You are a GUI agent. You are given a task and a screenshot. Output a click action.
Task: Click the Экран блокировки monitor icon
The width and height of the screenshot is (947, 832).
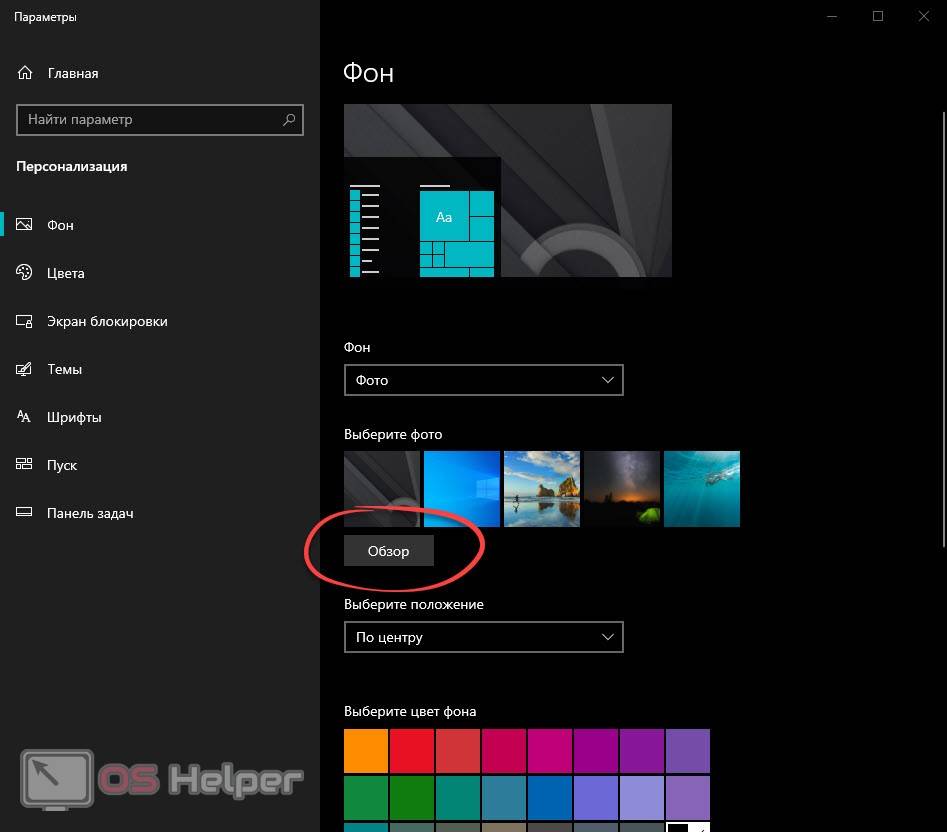pyautogui.click(x=25, y=321)
